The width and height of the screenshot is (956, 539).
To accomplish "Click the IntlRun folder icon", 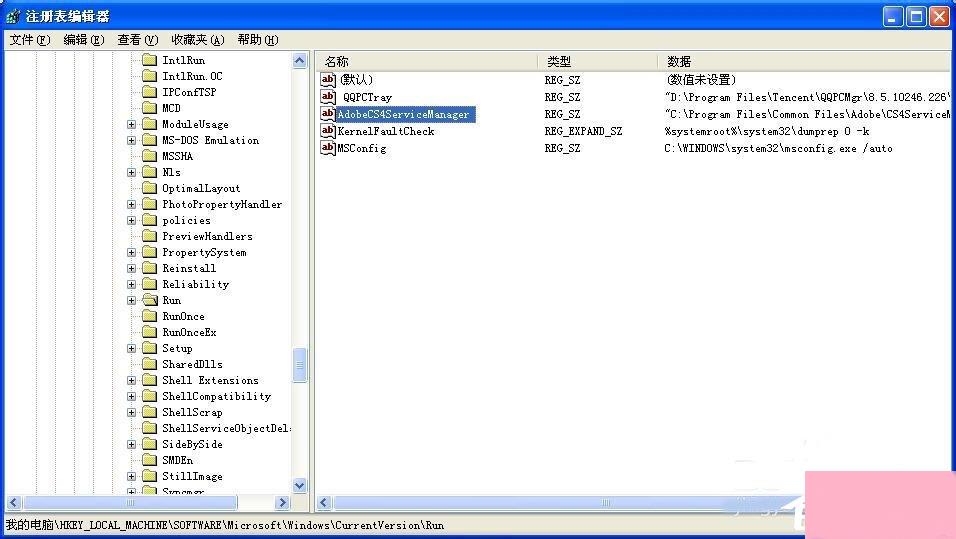I will coord(149,60).
